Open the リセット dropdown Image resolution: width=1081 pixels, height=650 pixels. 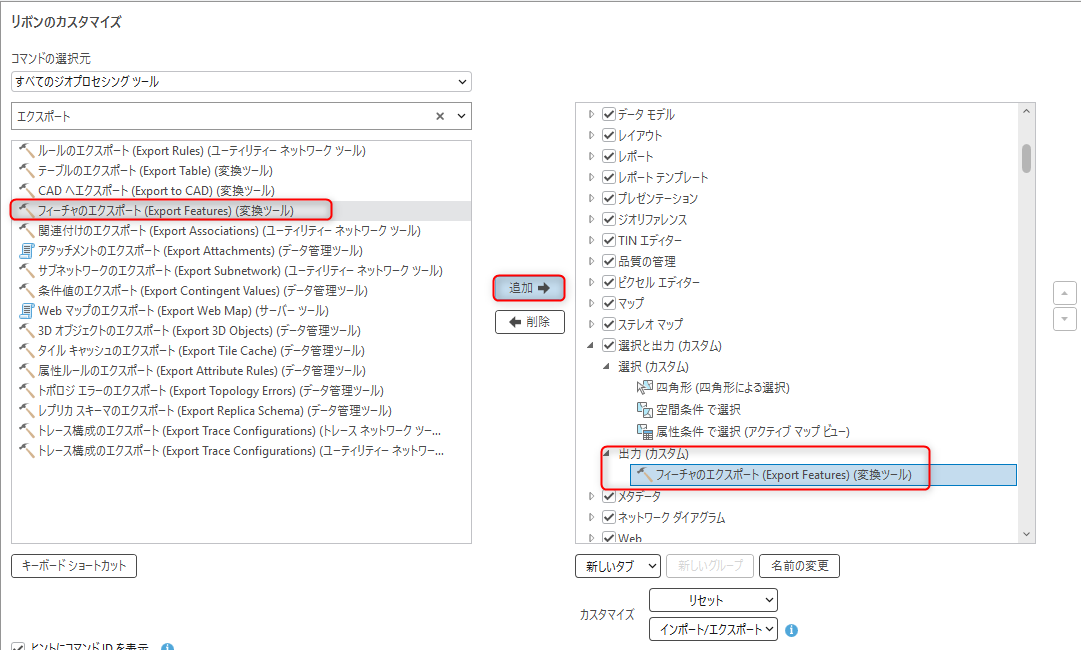pyautogui.click(x=713, y=600)
